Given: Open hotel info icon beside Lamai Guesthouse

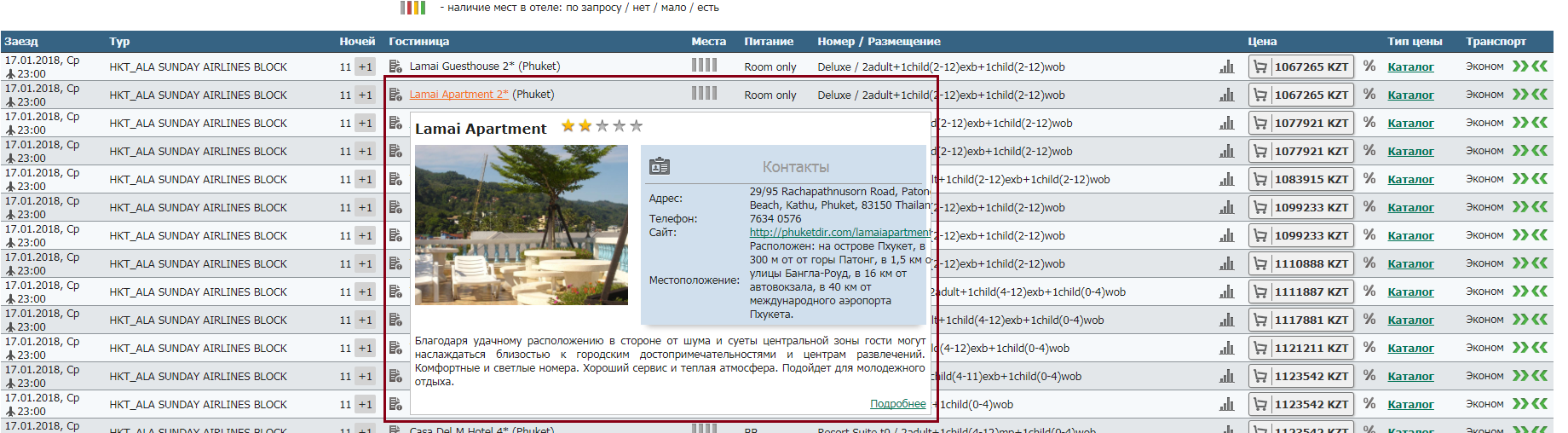Looking at the screenshot, I should point(395,66).
